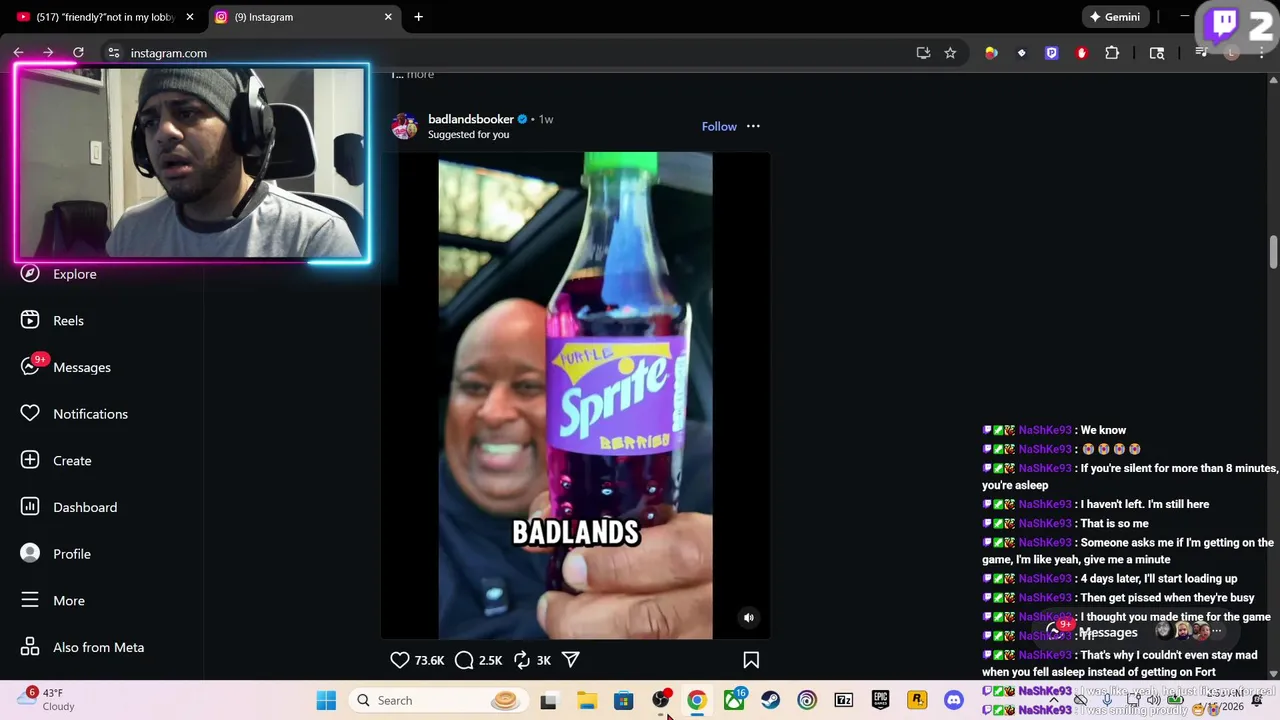Viewport: 1280px width, 720px height.
Task: Repost the badlandsbooker video
Action: tap(521, 660)
